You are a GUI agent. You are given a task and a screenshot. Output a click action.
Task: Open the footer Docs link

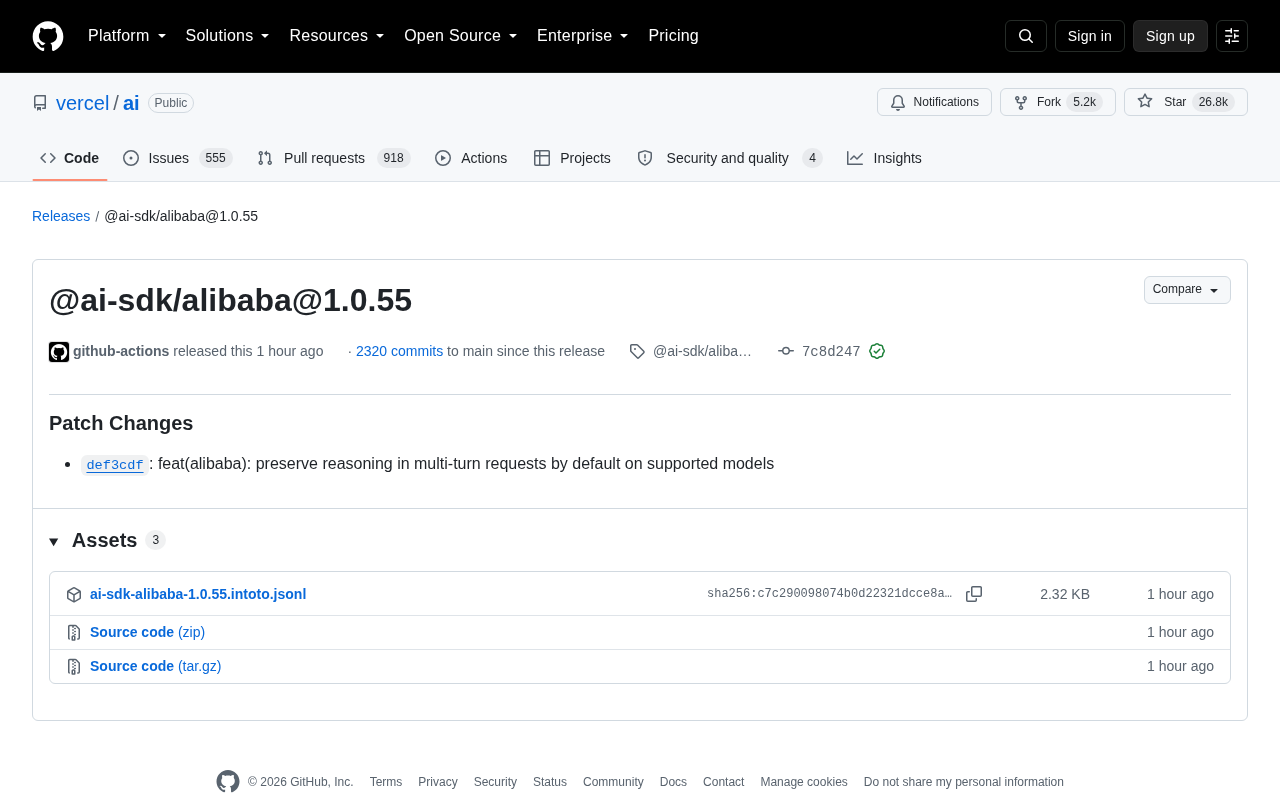tap(673, 782)
